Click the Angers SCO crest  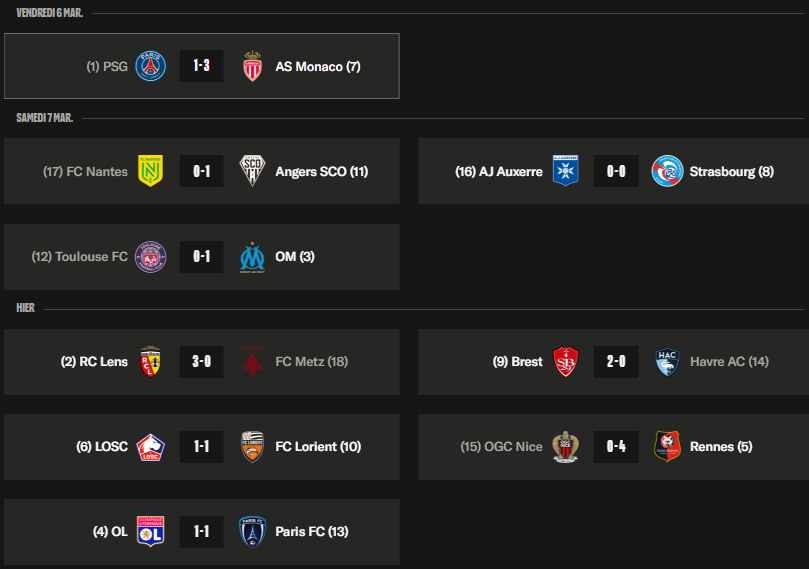(252, 171)
